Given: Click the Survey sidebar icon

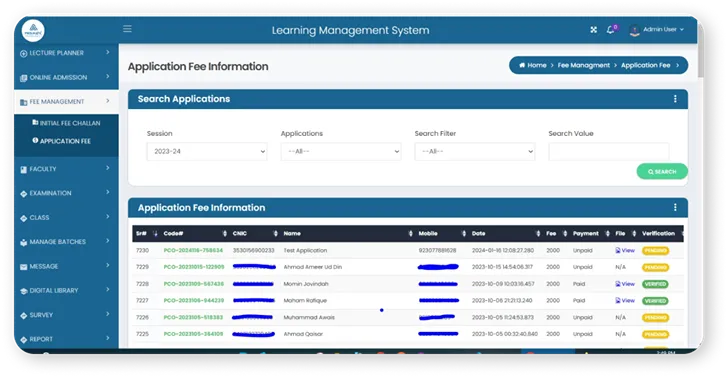Looking at the screenshot, I should tap(24, 316).
